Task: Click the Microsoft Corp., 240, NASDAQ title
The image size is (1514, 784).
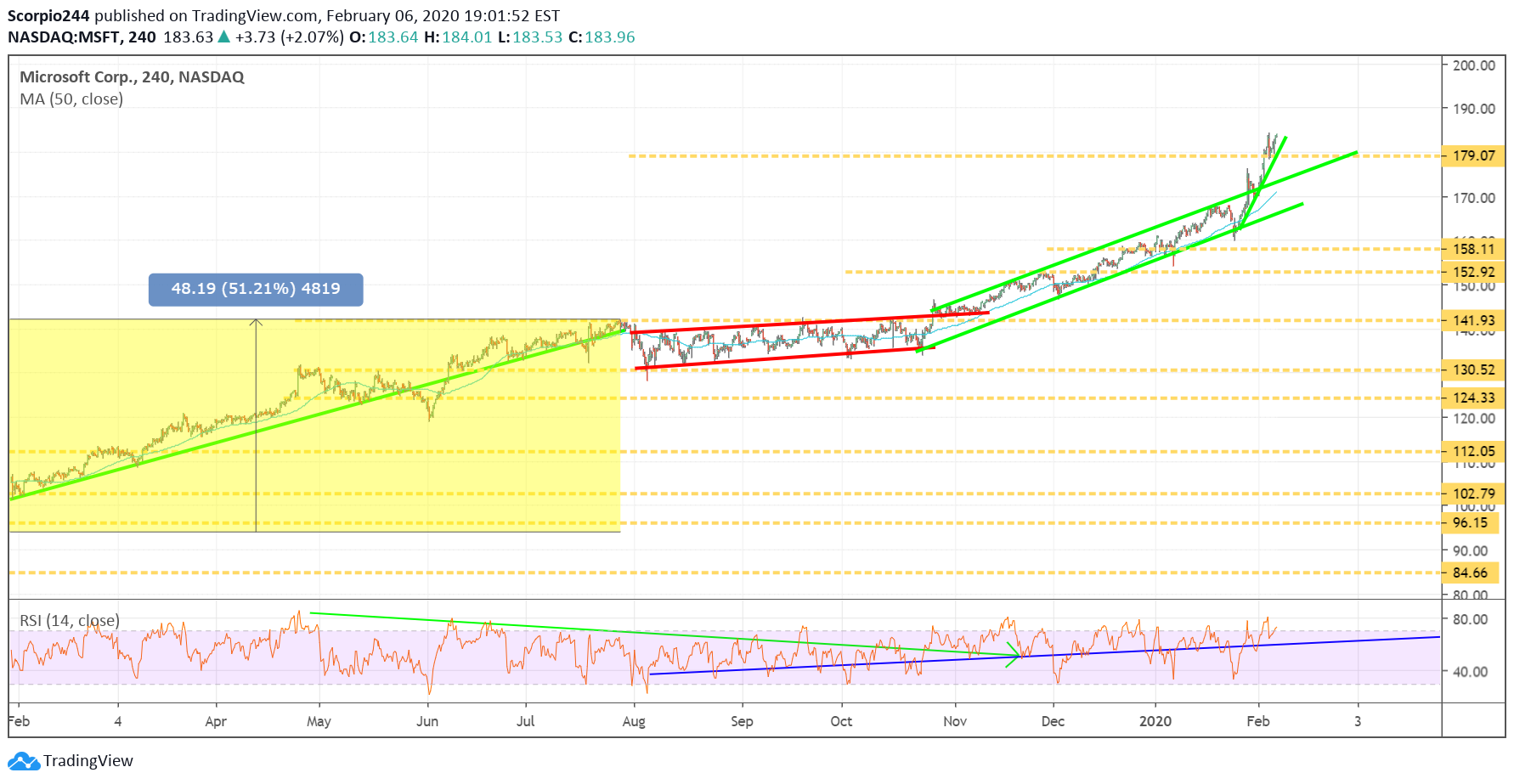Action: point(132,76)
